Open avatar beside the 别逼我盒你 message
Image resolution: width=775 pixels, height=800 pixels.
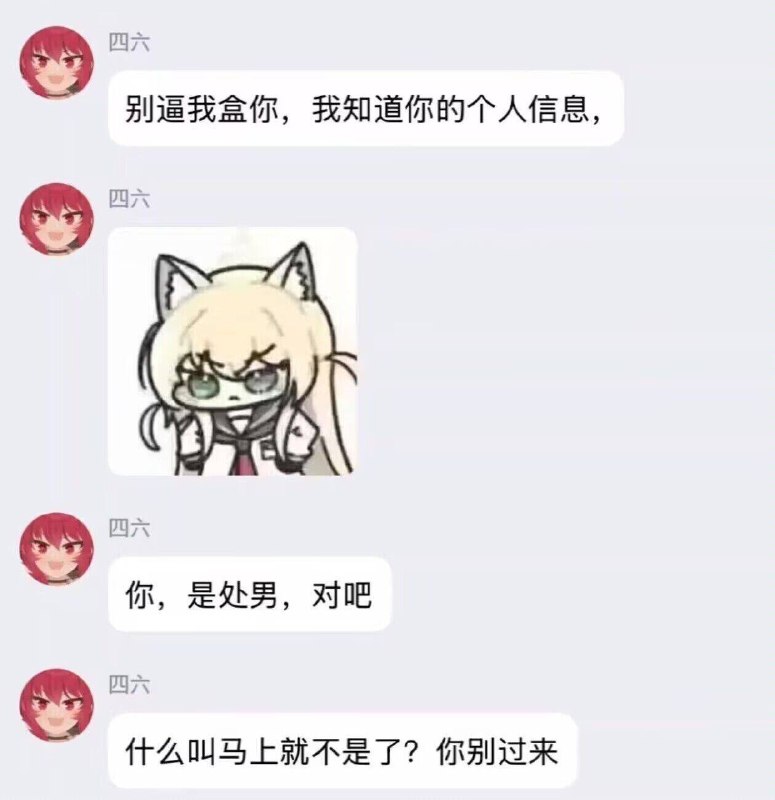click(57, 62)
